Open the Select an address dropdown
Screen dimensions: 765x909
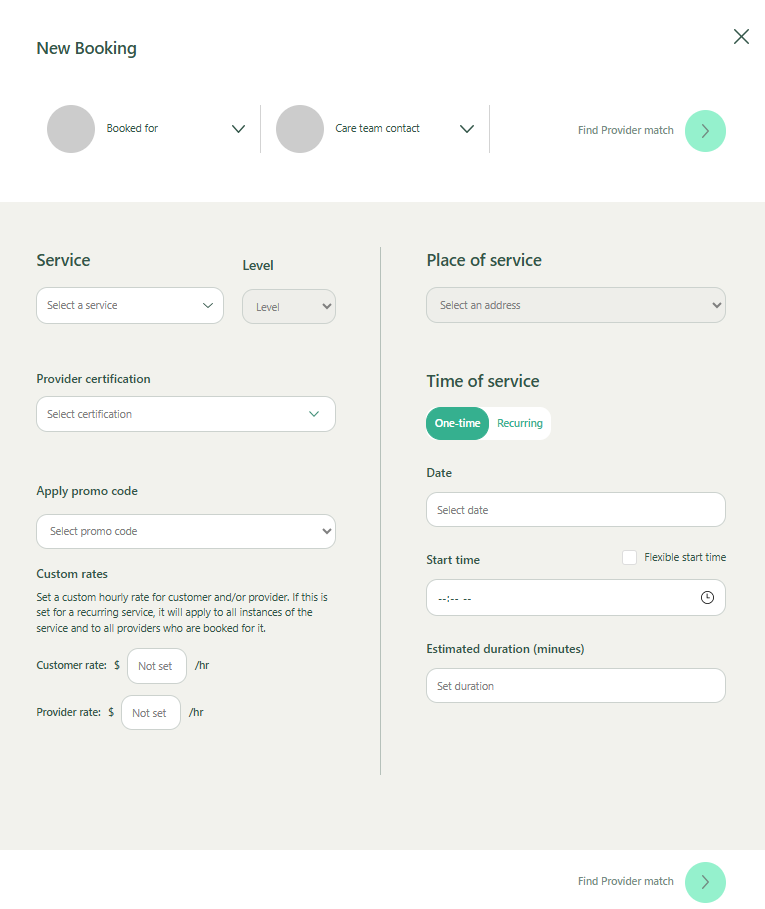click(x=576, y=306)
